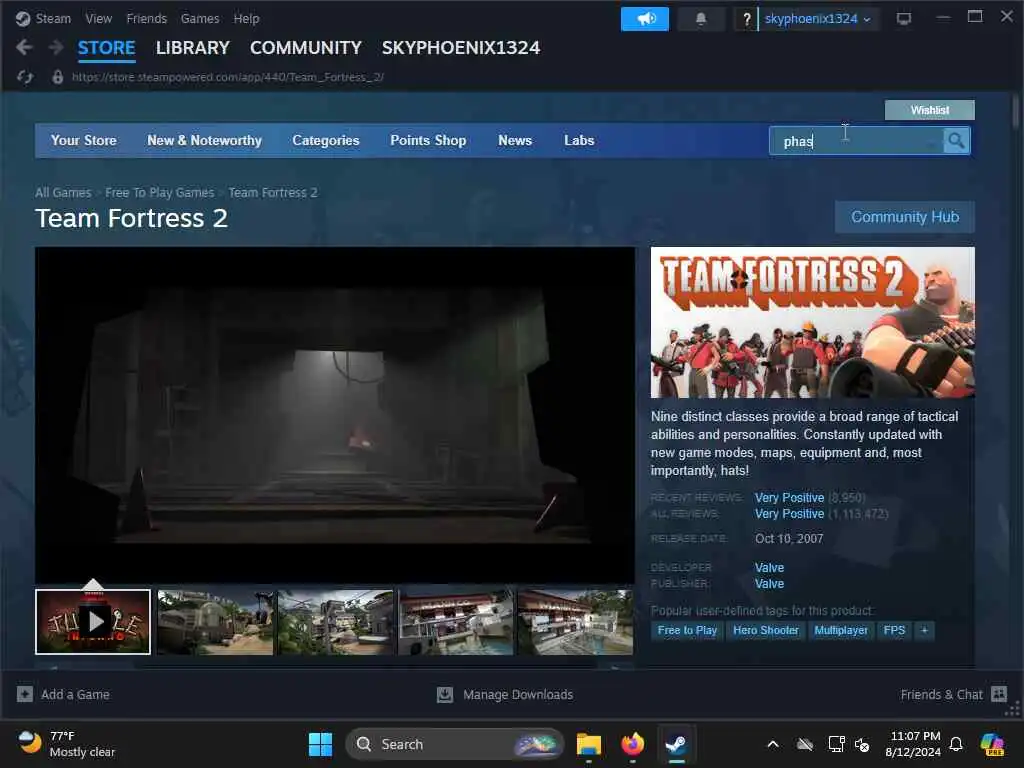Click the Team Fortress 2 header image
This screenshot has width=1024, height=768.
coord(812,322)
